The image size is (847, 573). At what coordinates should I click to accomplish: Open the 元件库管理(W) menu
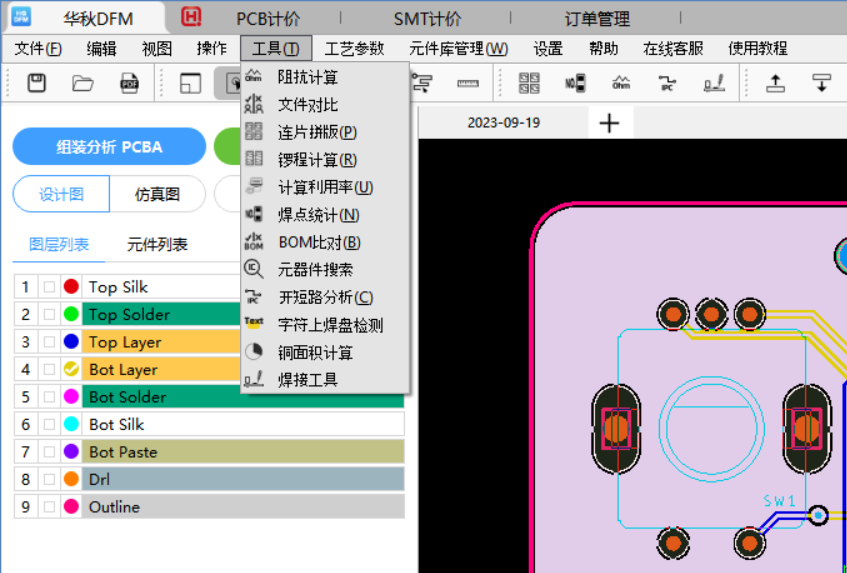pos(459,49)
